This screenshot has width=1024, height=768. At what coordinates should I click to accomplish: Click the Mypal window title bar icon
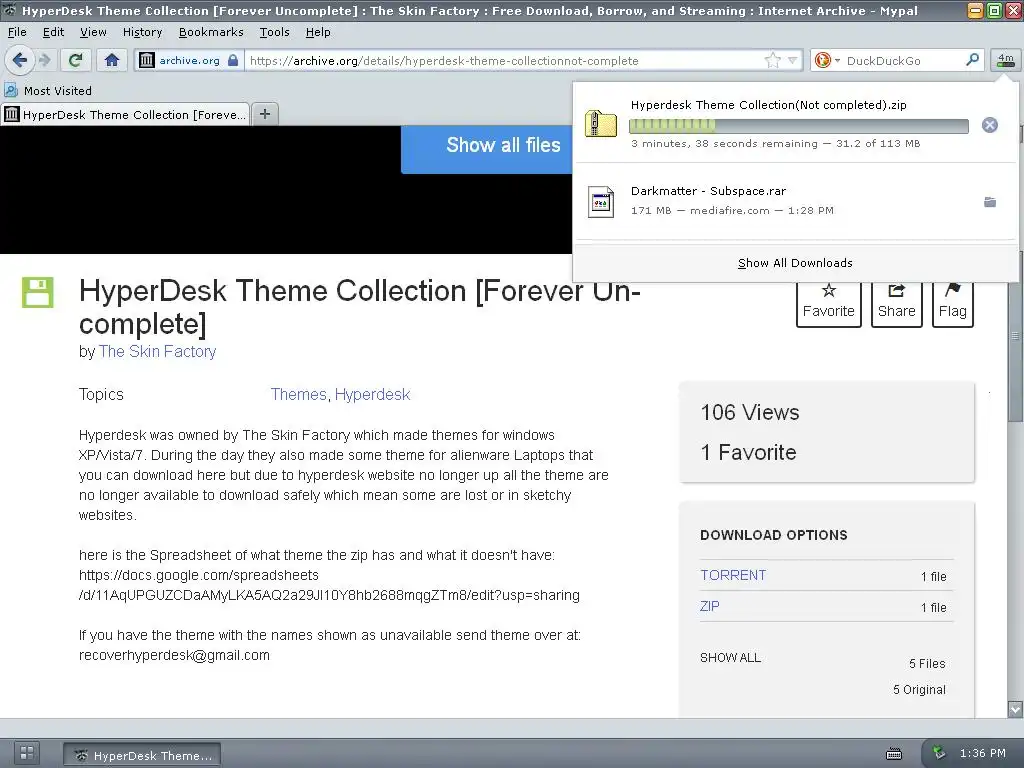tap(9, 10)
